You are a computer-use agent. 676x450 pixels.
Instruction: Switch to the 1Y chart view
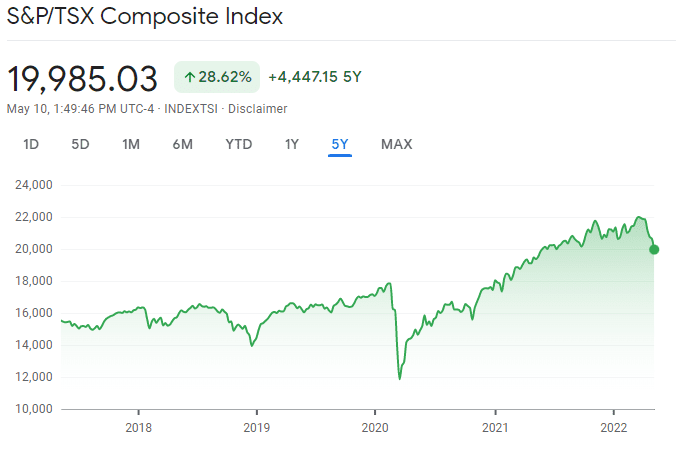tap(291, 144)
